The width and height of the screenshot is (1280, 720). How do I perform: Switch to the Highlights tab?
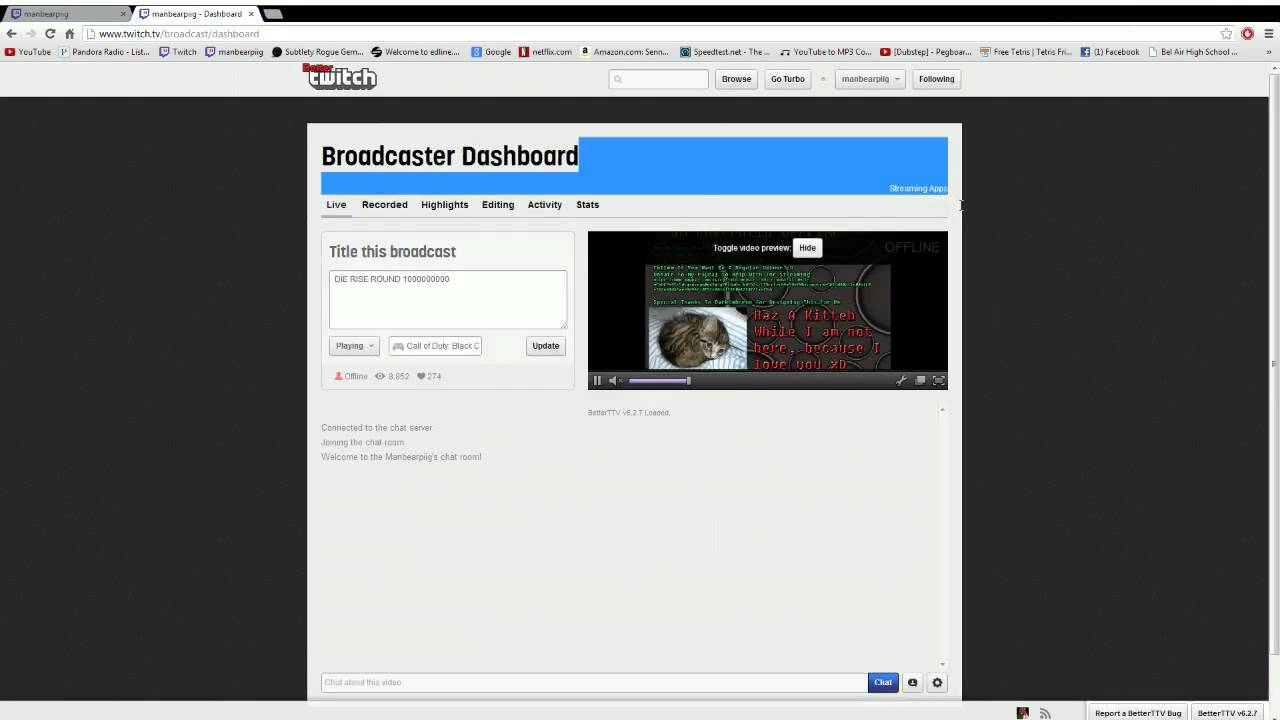[x=444, y=205]
